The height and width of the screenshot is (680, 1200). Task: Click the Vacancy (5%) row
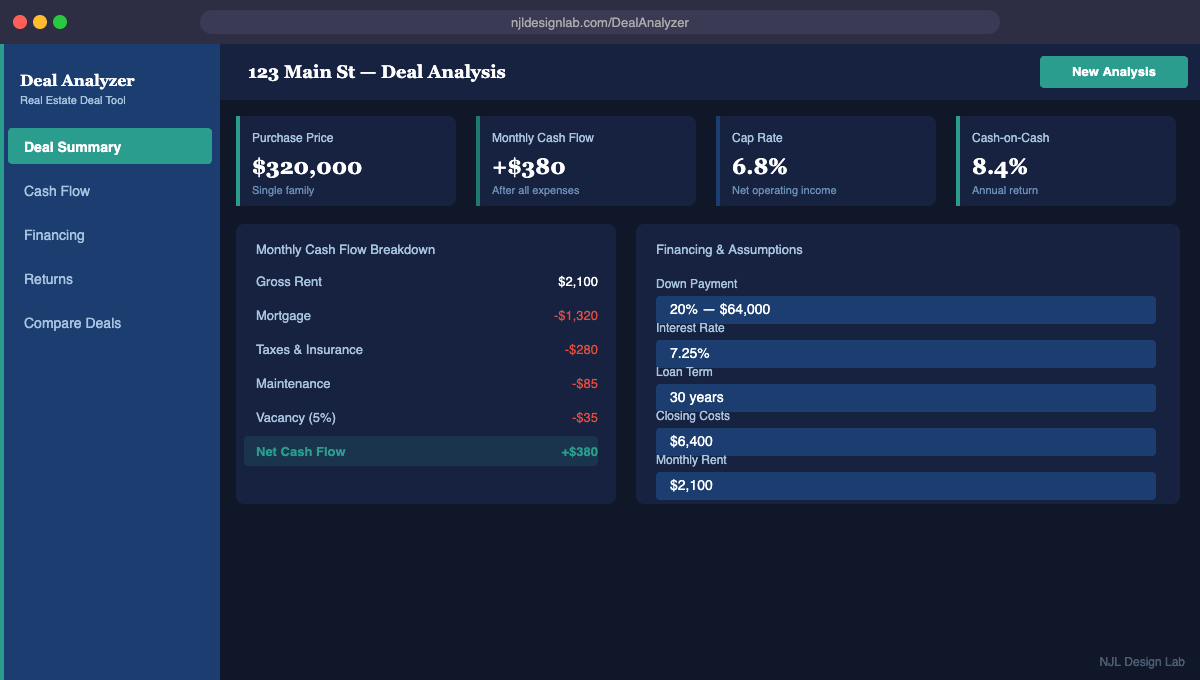pos(427,418)
